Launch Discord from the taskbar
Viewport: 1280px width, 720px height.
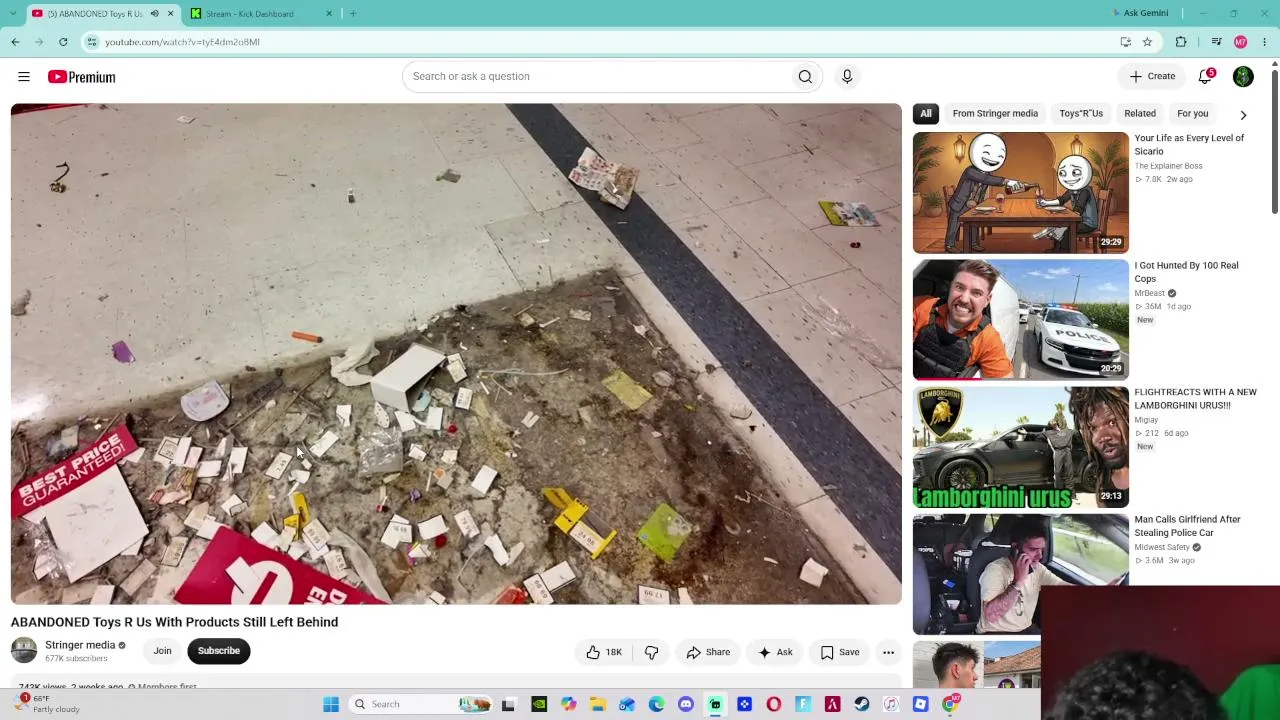(686, 704)
